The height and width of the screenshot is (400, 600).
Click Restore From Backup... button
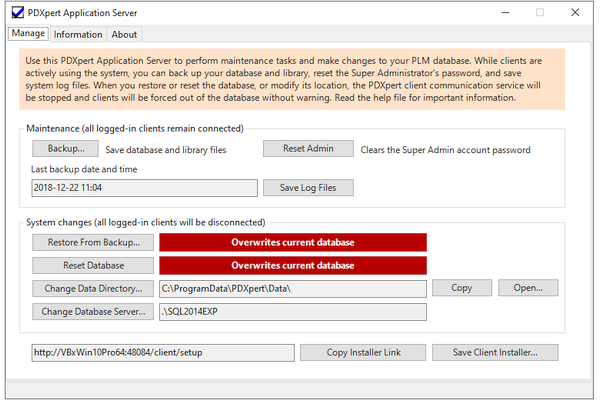coord(93,242)
